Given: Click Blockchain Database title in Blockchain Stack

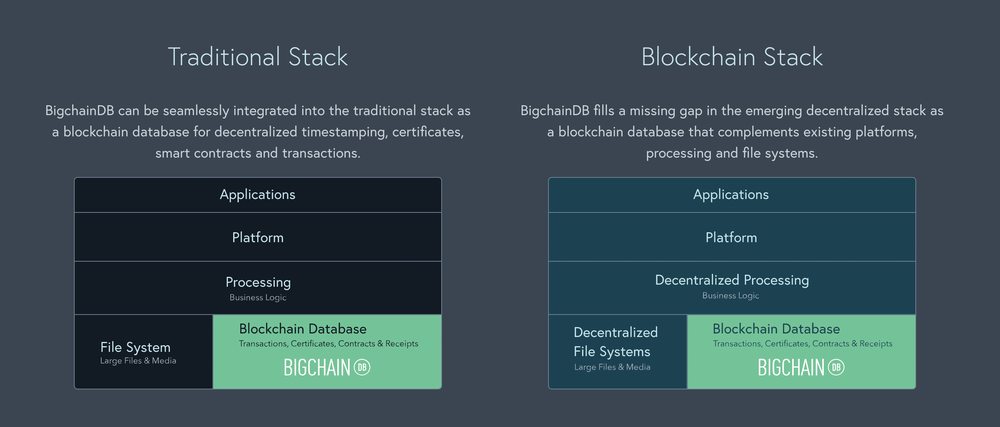Looking at the screenshot, I should pos(777,329).
